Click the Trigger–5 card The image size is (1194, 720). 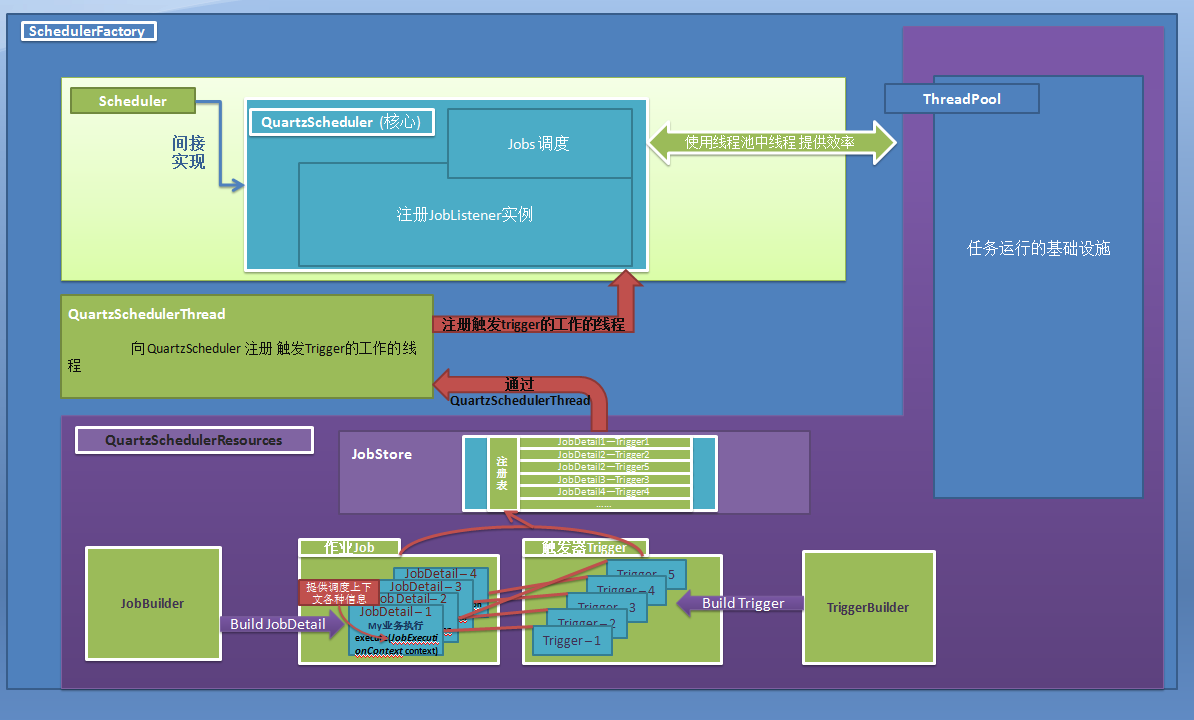click(646, 573)
